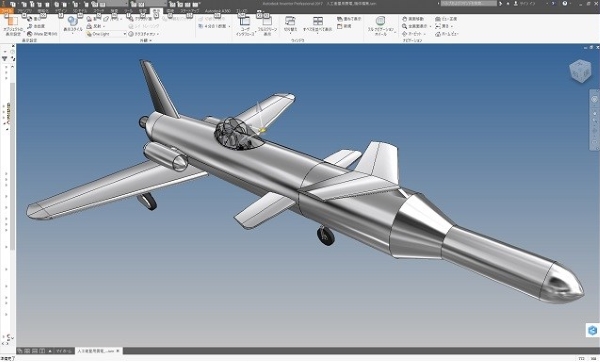Click the Full Screen (フルスクリーン表示) icon
This screenshot has width=600, height=362.
point(267,25)
